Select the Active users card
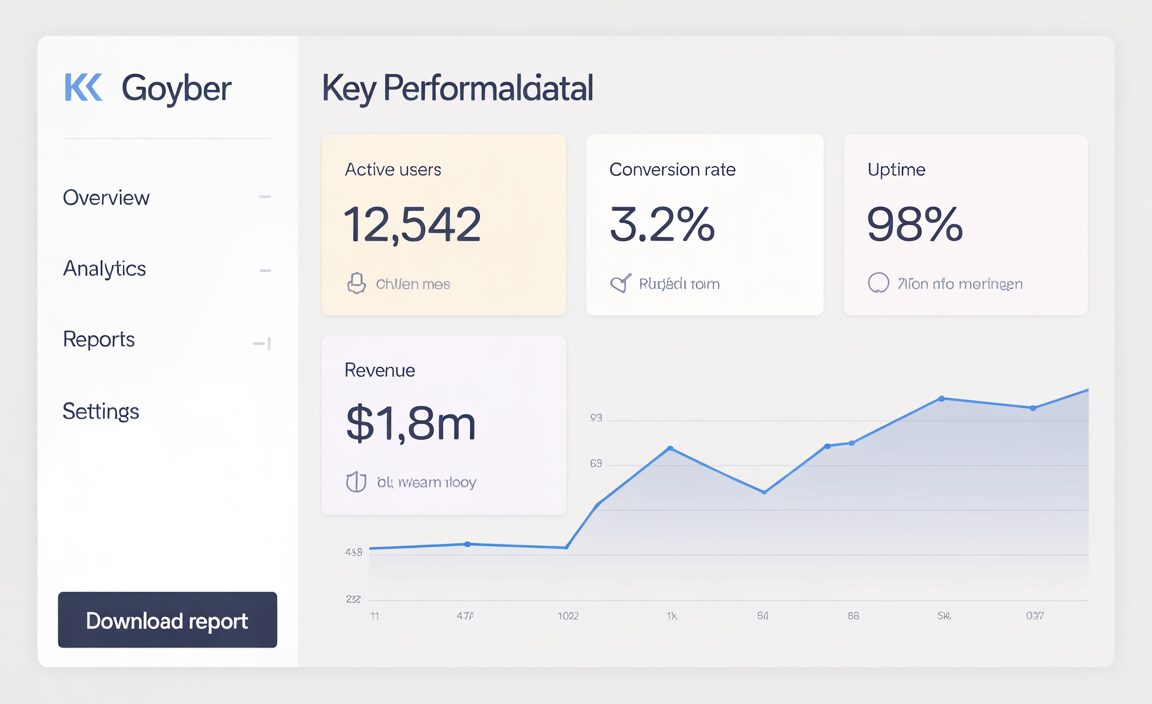 (443, 225)
